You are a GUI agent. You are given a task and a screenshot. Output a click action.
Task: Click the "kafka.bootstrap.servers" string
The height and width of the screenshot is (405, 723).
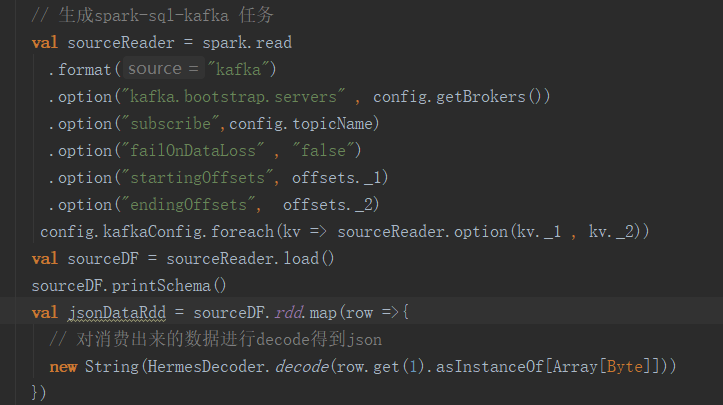[x=233, y=96]
